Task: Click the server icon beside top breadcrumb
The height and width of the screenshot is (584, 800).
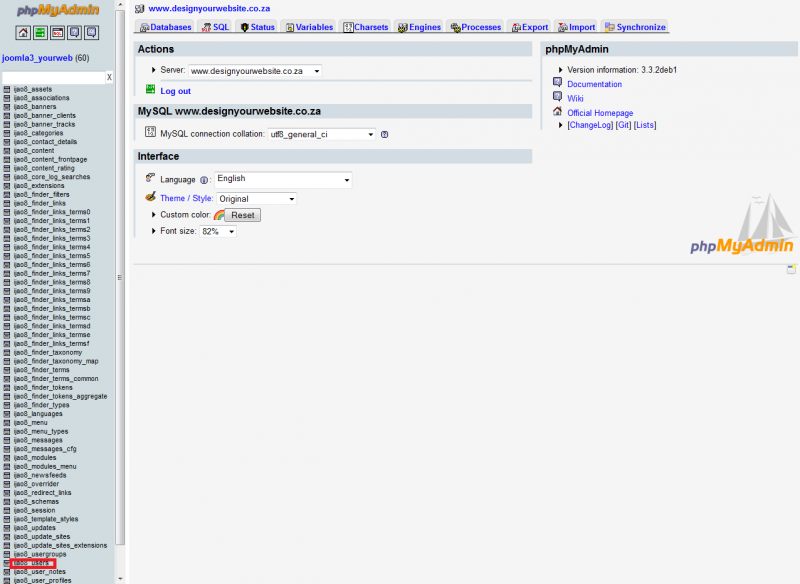Action: (x=139, y=9)
